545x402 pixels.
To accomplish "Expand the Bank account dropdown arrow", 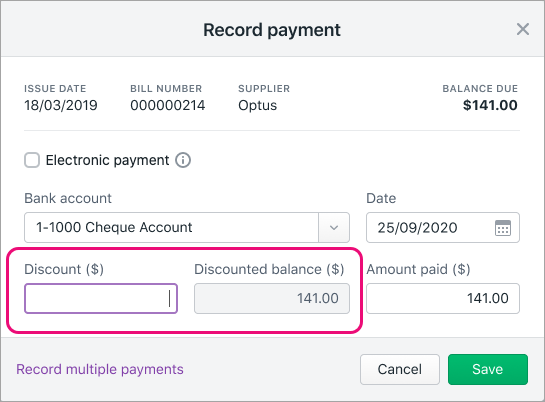I will [x=334, y=228].
